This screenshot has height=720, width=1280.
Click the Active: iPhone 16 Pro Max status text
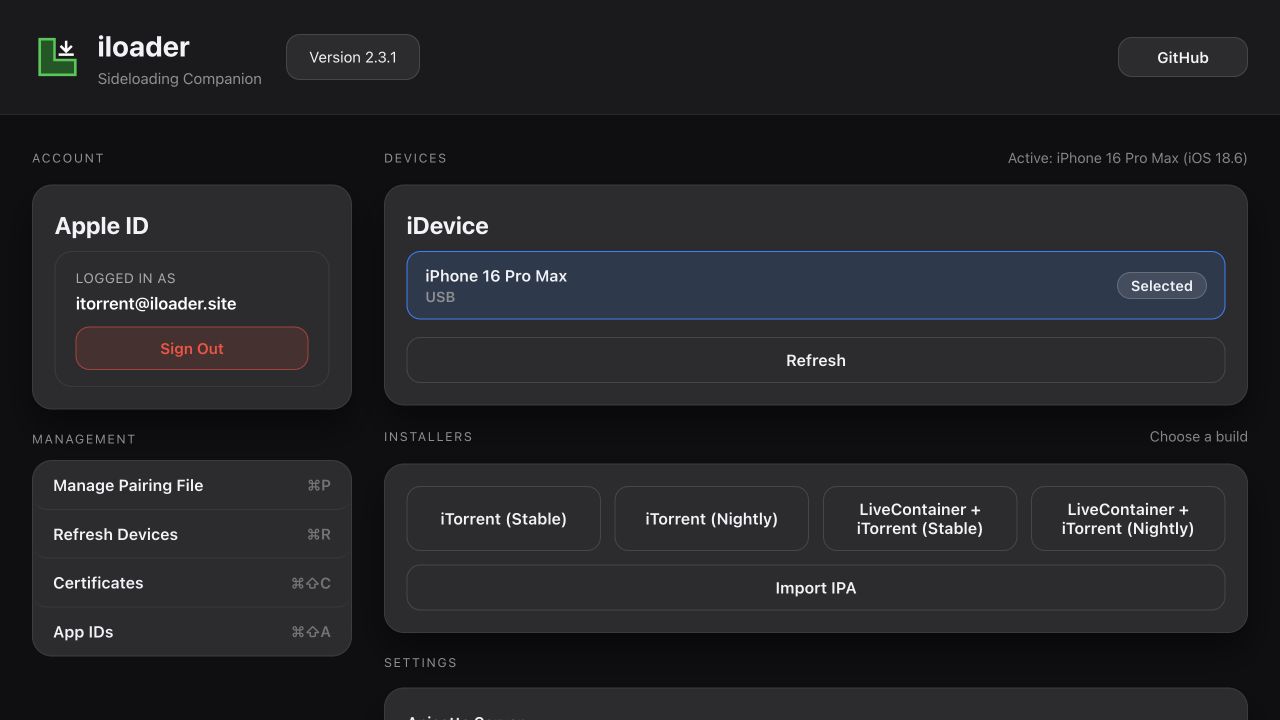1127,158
